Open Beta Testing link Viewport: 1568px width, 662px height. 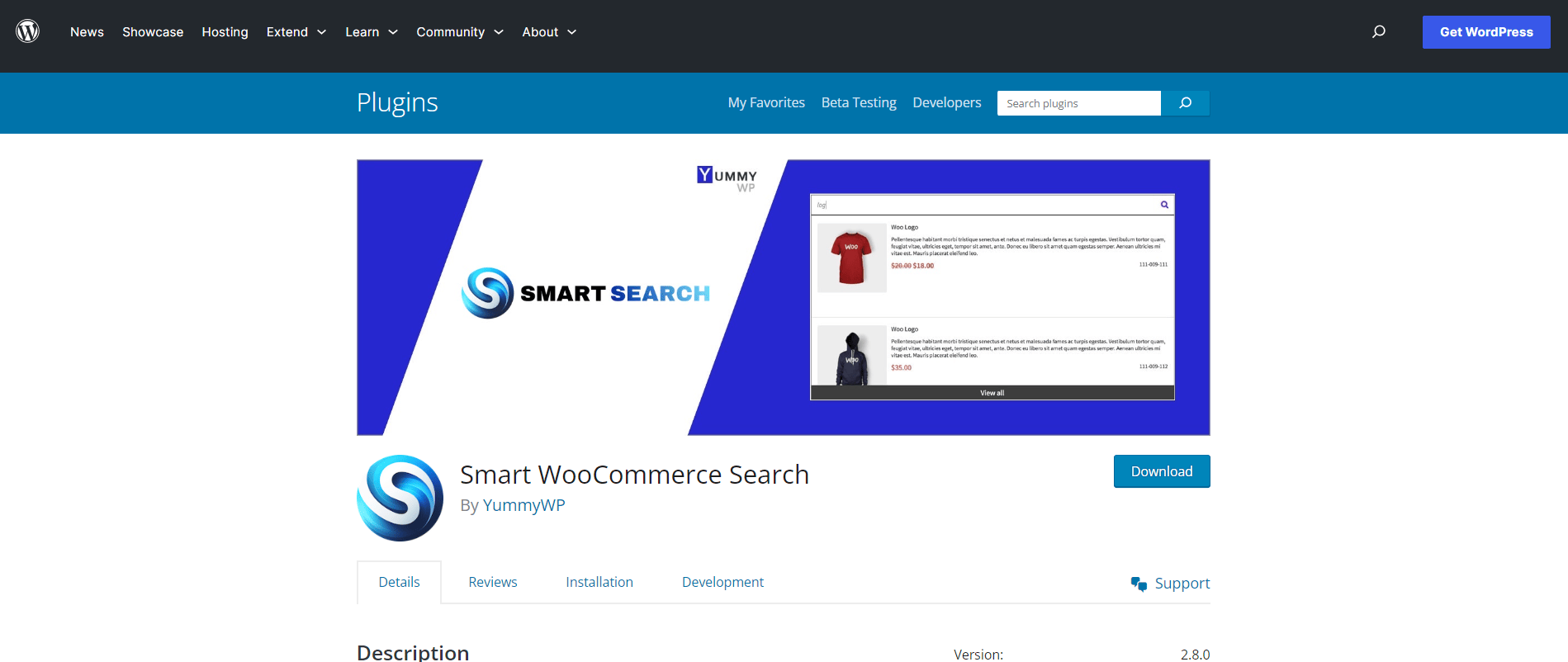pyautogui.click(x=859, y=102)
